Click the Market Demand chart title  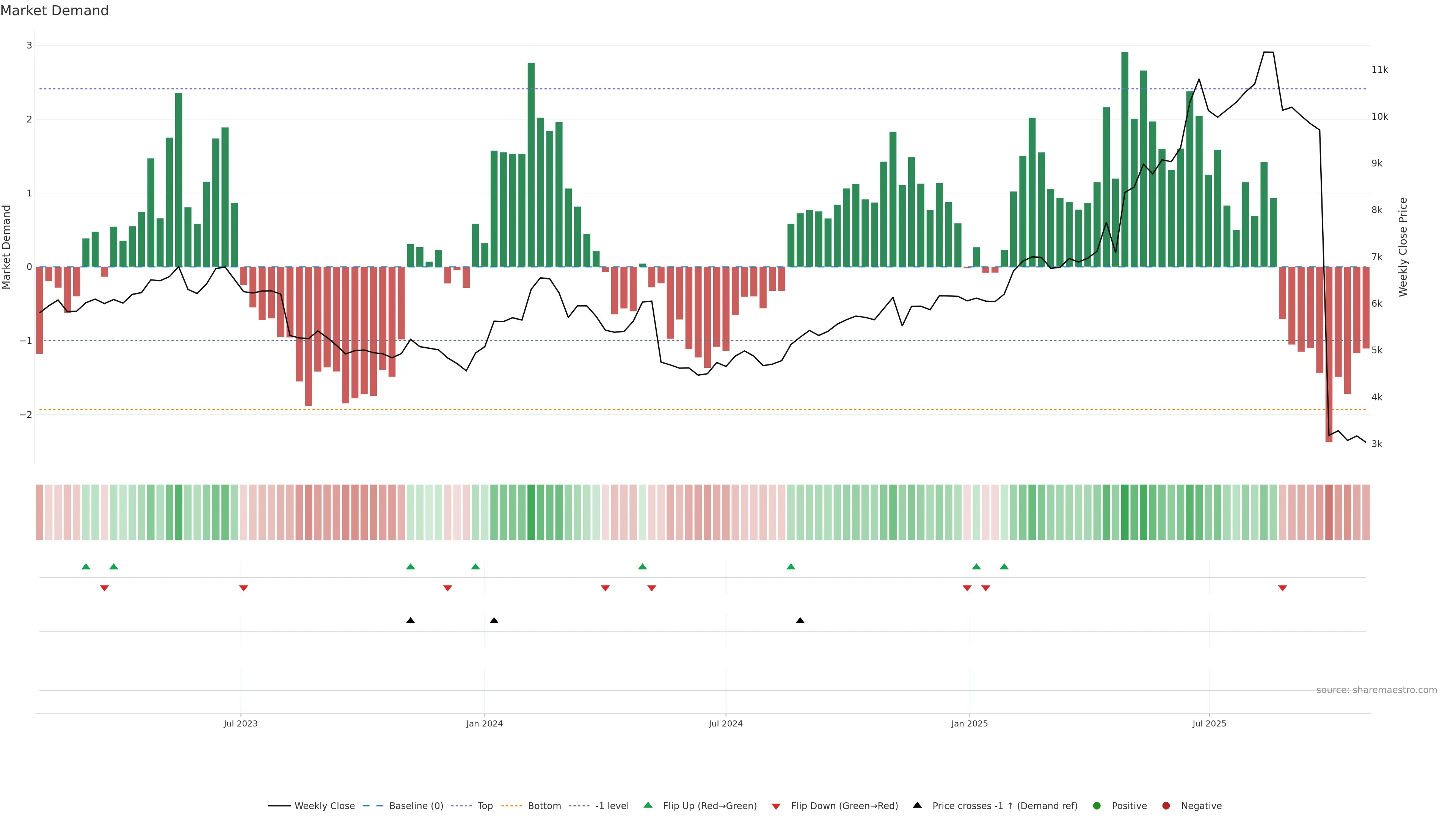54,11
